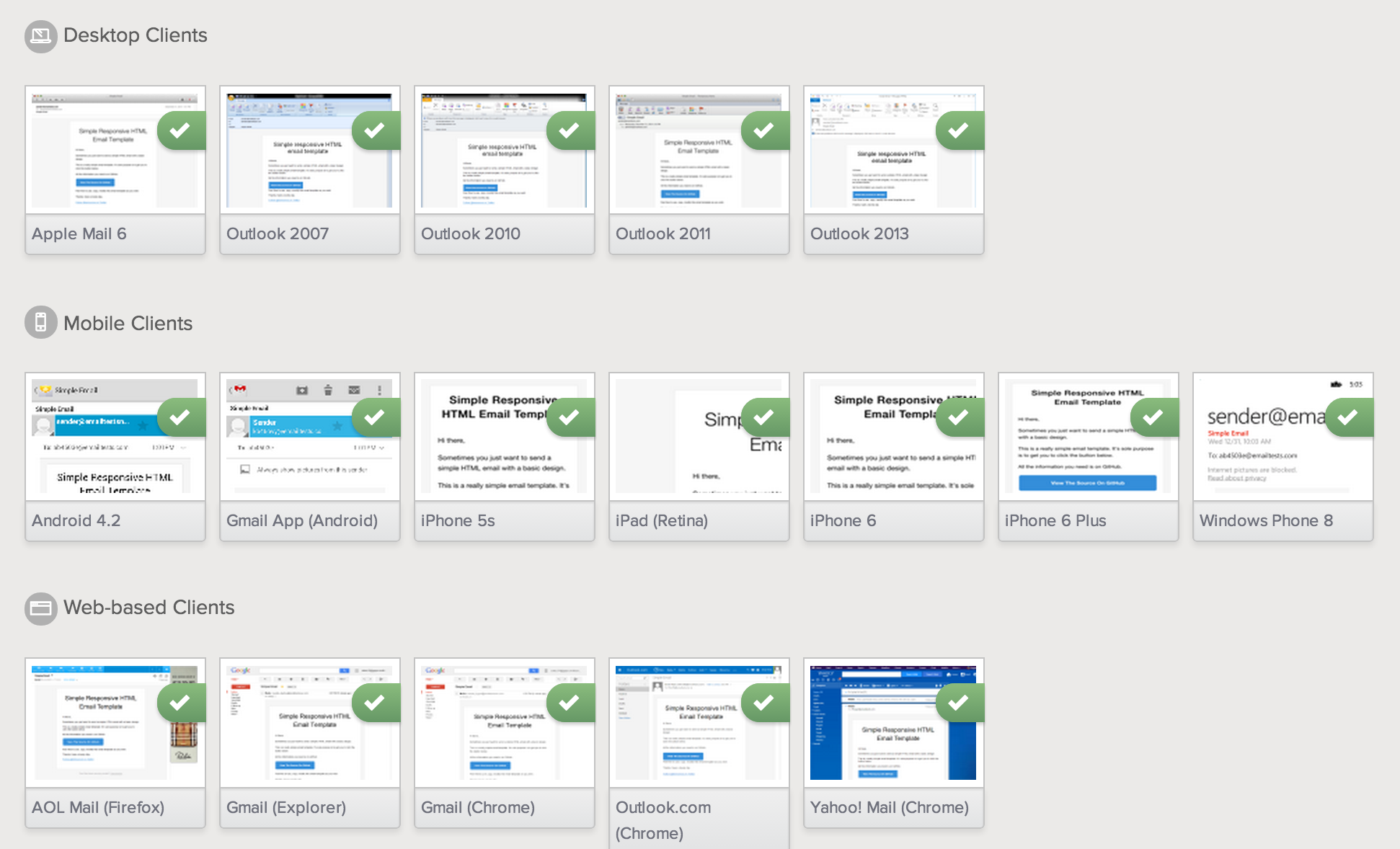Click the Web-based Clients browser icon

point(40,608)
